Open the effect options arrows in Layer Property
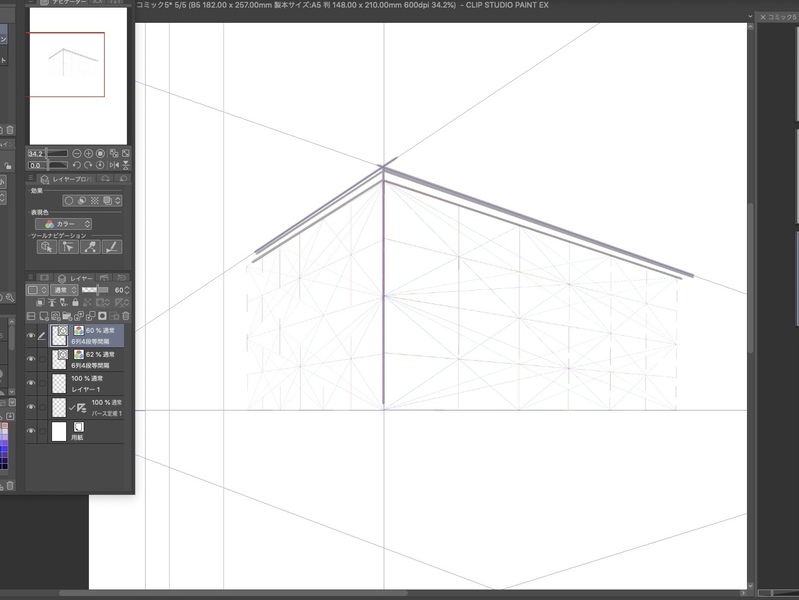The image size is (799, 600). click(x=118, y=200)
